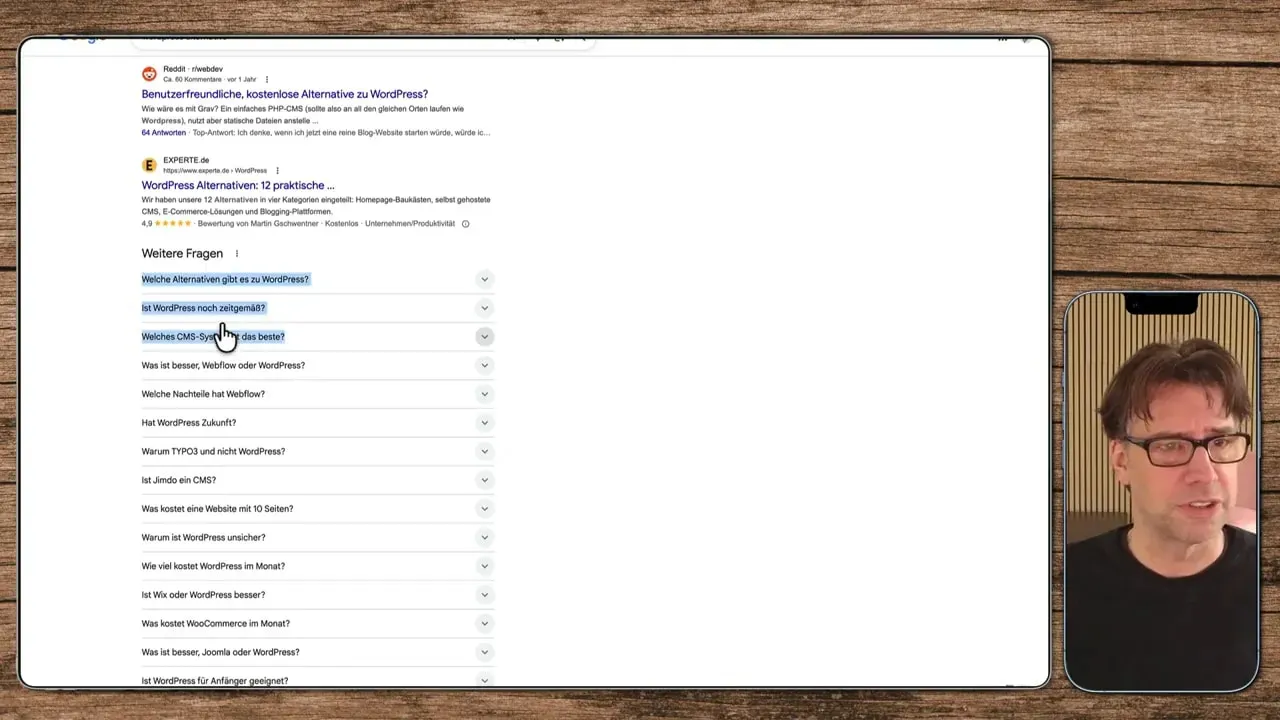Image resolution: width=1280 pixels, height=720 pixels.
Task: Open the three-dot menu beside 'Weitere Fragen'
Action: (236, 254)
